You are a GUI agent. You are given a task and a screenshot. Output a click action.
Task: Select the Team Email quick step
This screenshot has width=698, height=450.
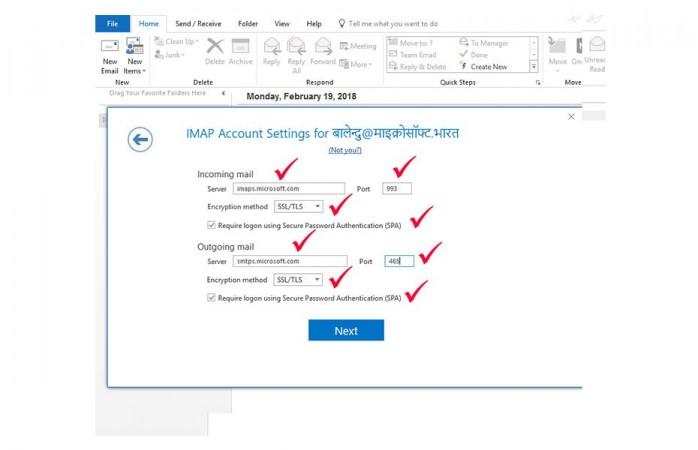[x=412, y=55]
